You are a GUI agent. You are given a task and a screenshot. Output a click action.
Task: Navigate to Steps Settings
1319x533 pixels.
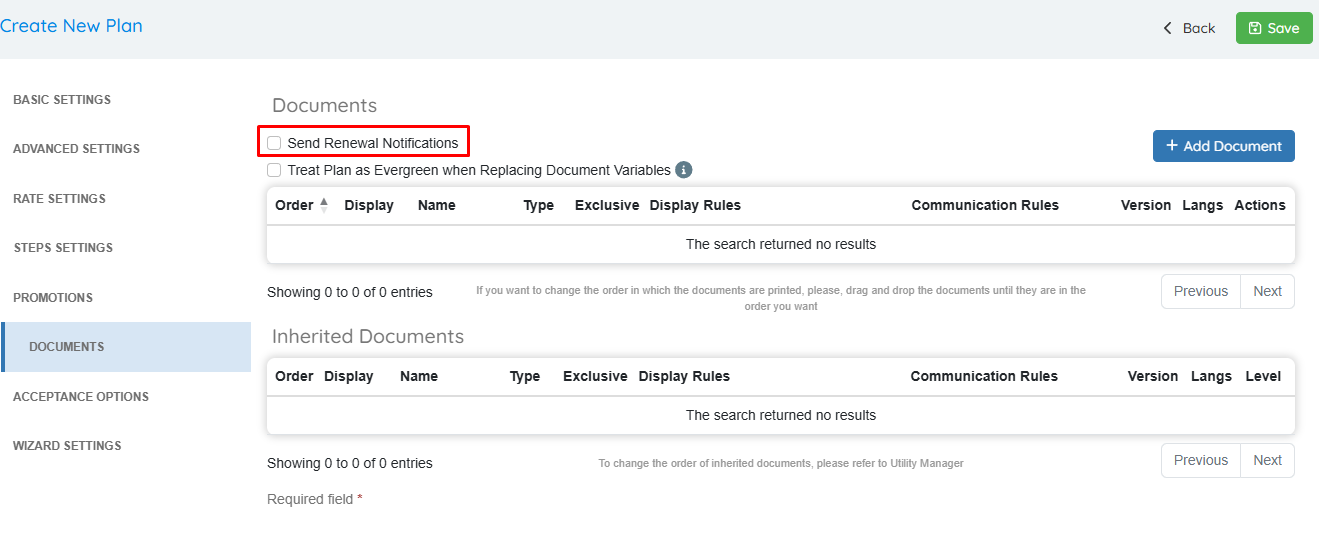coord(63,248)
